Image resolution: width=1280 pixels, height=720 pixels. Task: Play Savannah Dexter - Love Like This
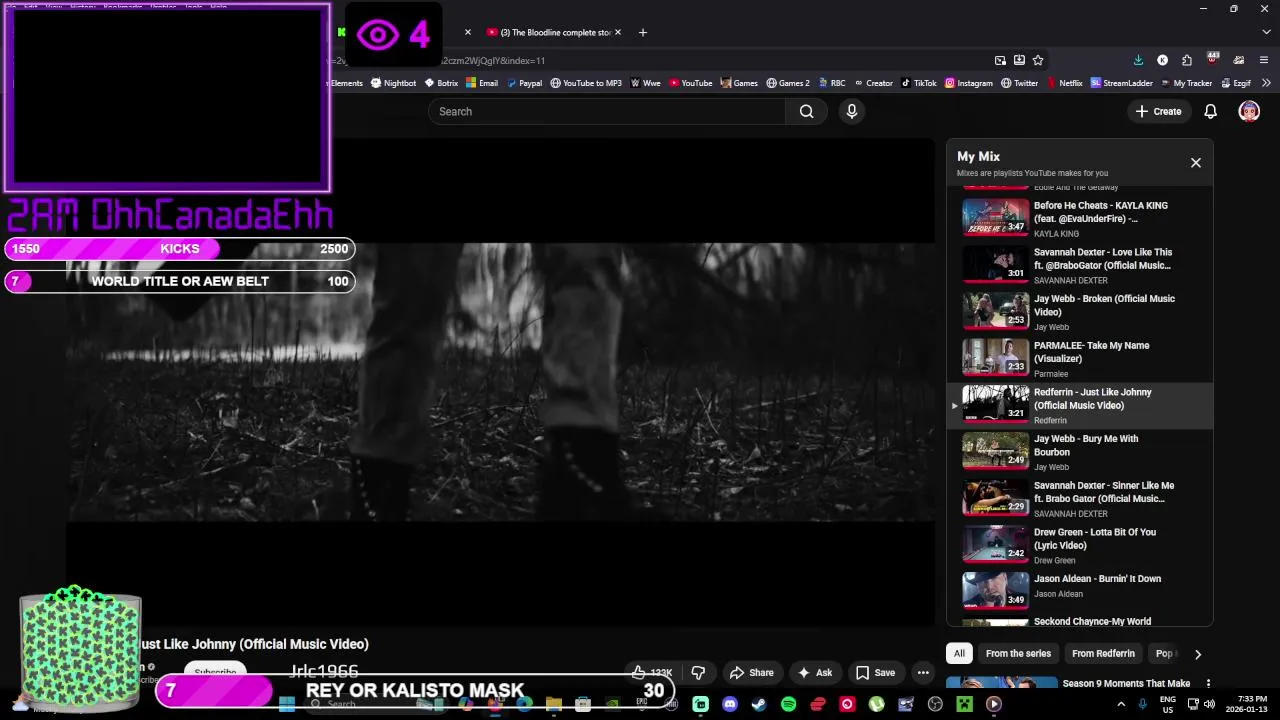pos(1080,265)
